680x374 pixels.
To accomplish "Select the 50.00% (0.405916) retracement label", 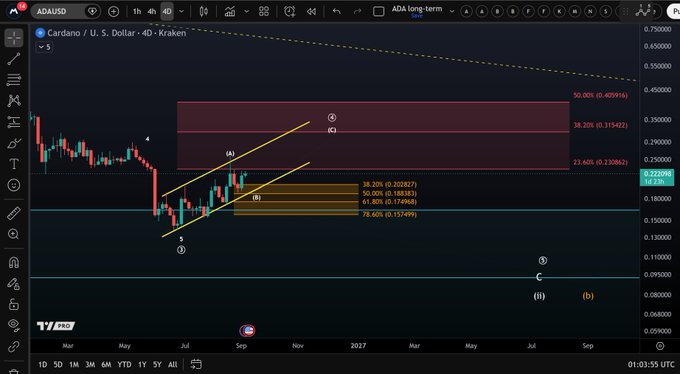I will (600, 95).
